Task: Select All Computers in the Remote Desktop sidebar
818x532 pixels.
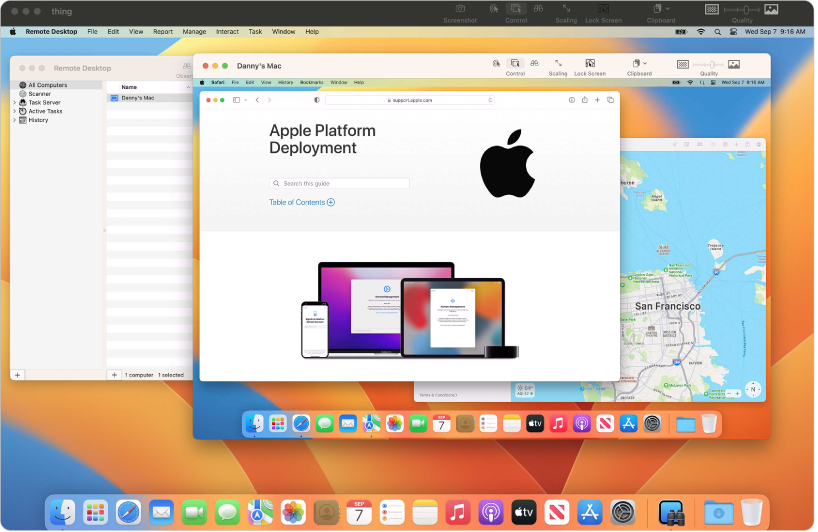Action: coord(56,85)
